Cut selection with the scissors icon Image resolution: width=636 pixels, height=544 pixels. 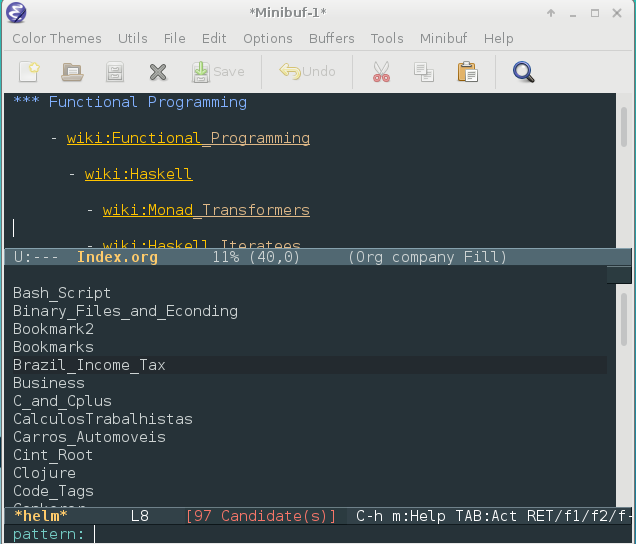click(x=381, y=72)
